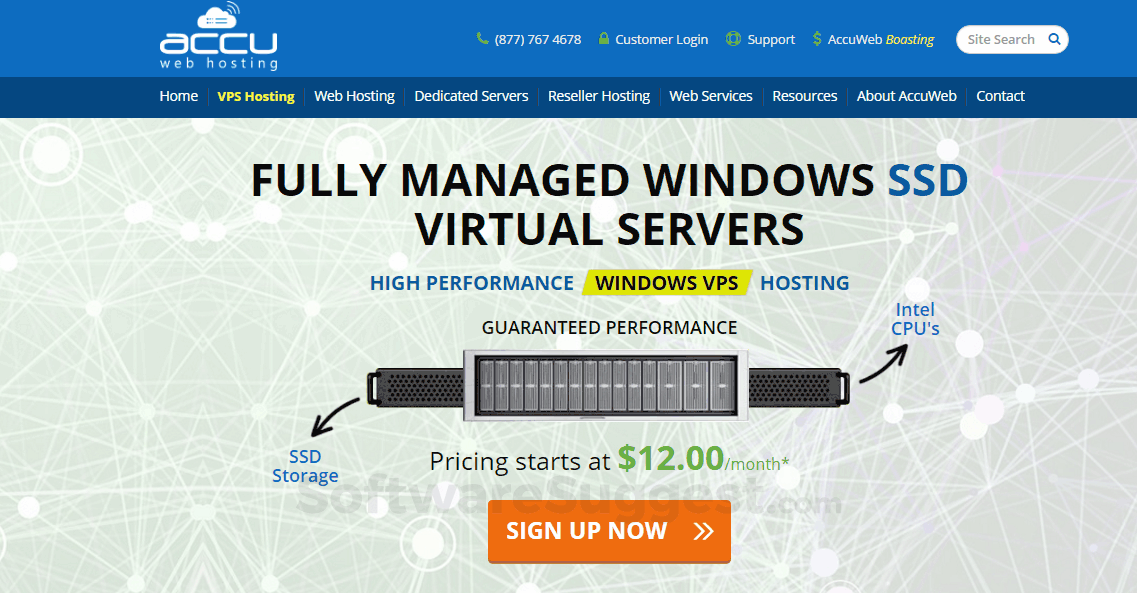Open the Web Hosting menu item
The image size is (1137, 593).
coord(355,96)
